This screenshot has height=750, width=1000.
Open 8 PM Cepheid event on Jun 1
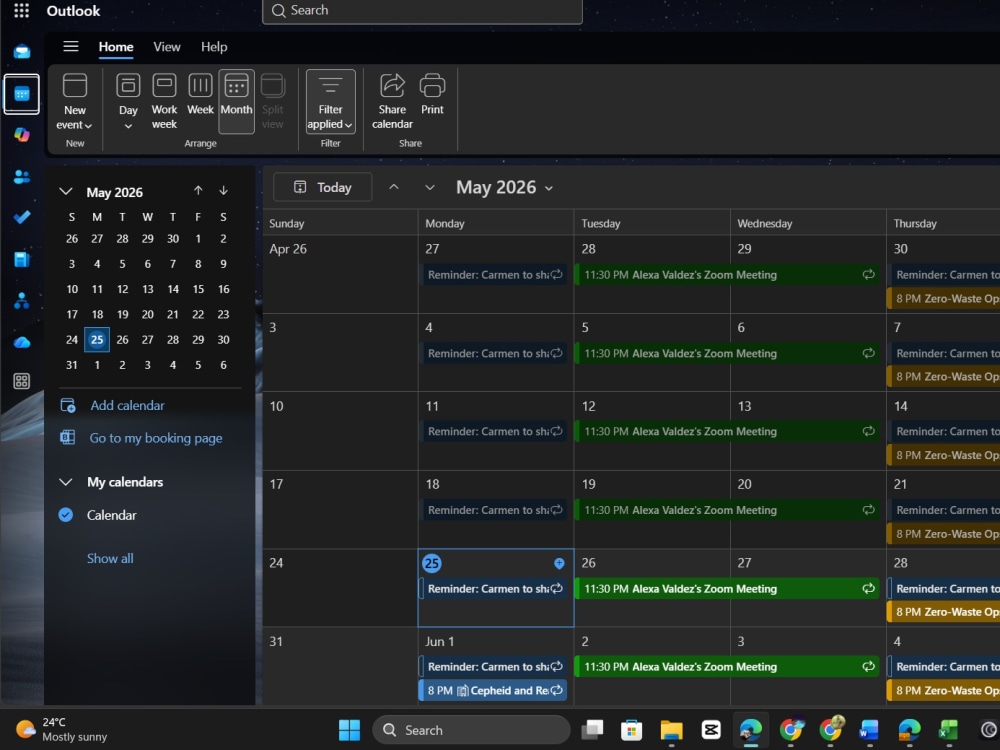click(493, 691)
